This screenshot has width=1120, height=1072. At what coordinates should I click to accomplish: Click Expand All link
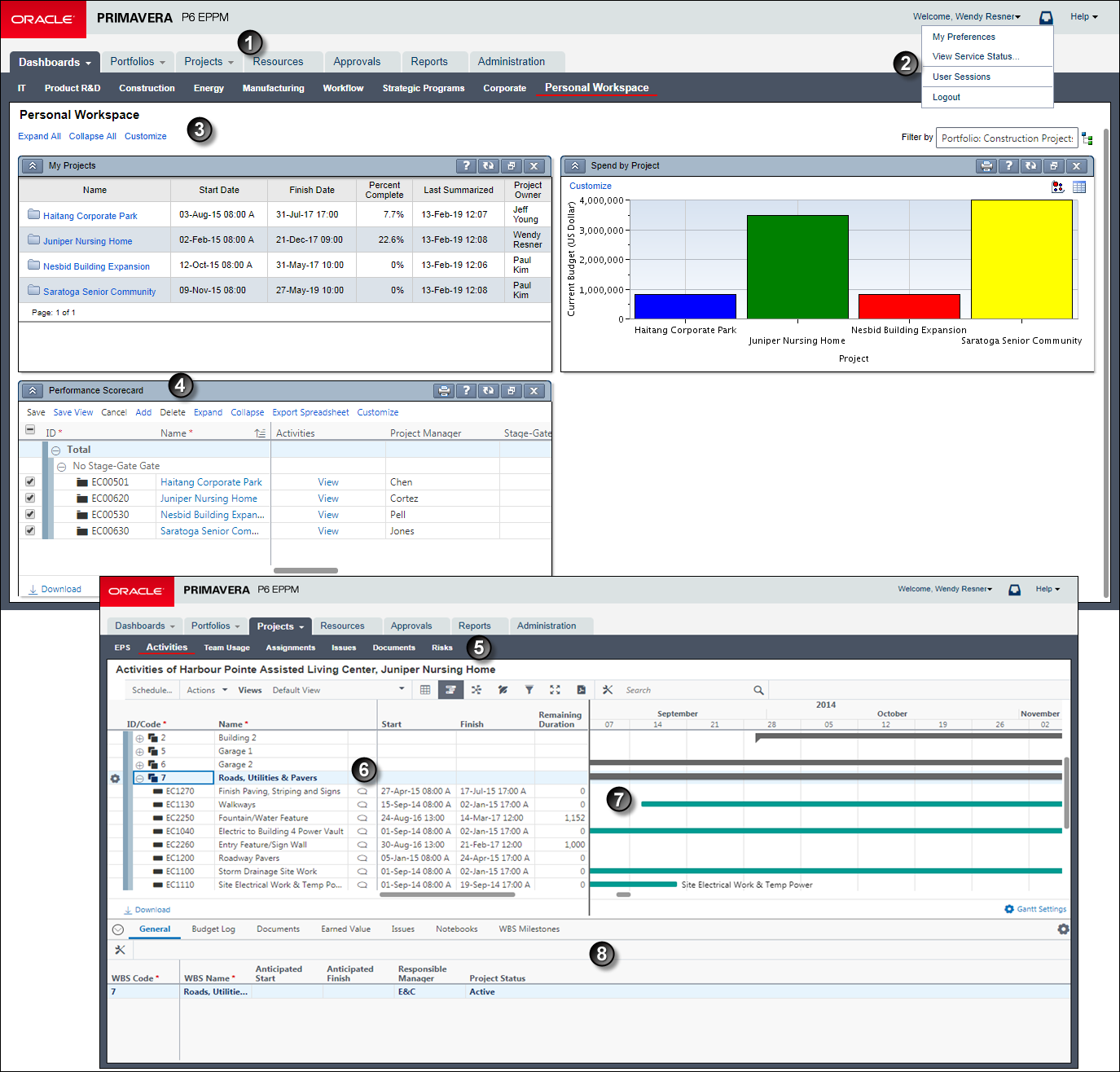click(x=39, y=136)
